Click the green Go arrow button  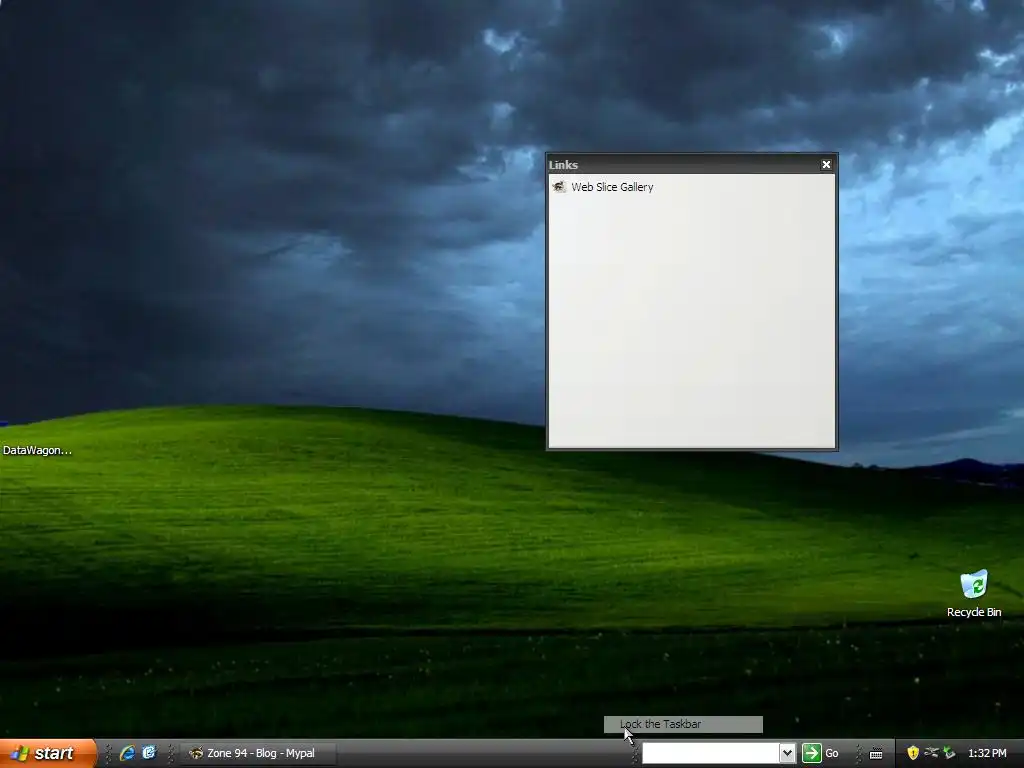pos(812,753)
